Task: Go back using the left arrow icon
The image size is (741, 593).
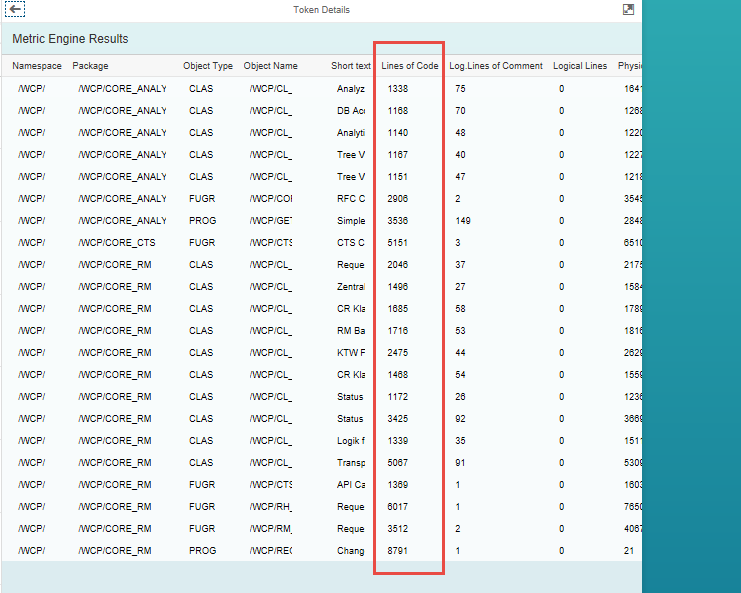Action: point(15,9)
